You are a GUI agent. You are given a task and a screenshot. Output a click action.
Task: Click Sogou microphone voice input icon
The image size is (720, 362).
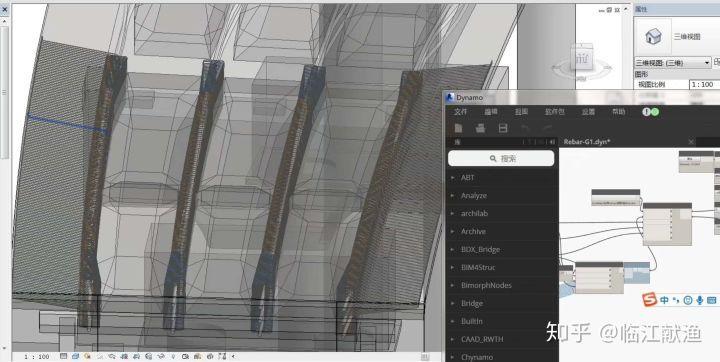(x=699, y=300)
